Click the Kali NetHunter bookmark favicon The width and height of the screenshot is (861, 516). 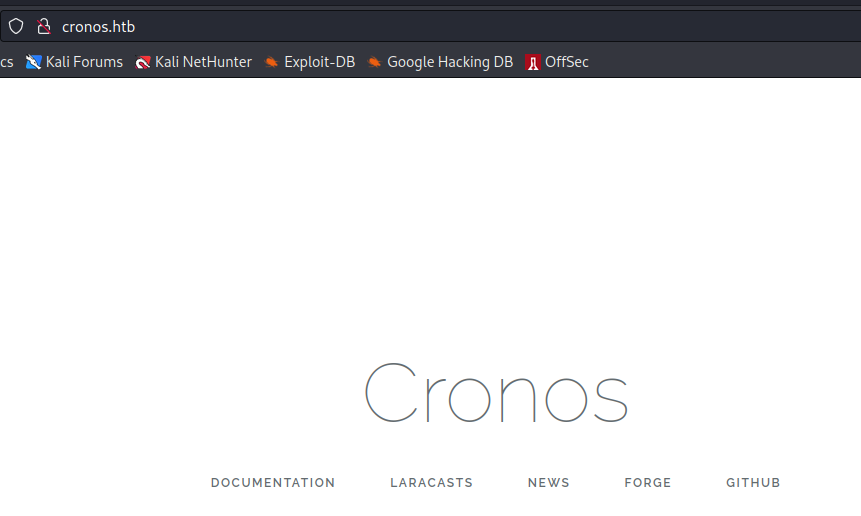(143, 62)
